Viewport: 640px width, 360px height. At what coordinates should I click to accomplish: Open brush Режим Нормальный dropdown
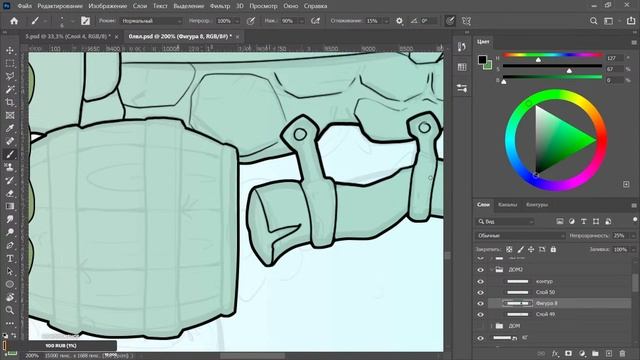click(x=151, y=21)
